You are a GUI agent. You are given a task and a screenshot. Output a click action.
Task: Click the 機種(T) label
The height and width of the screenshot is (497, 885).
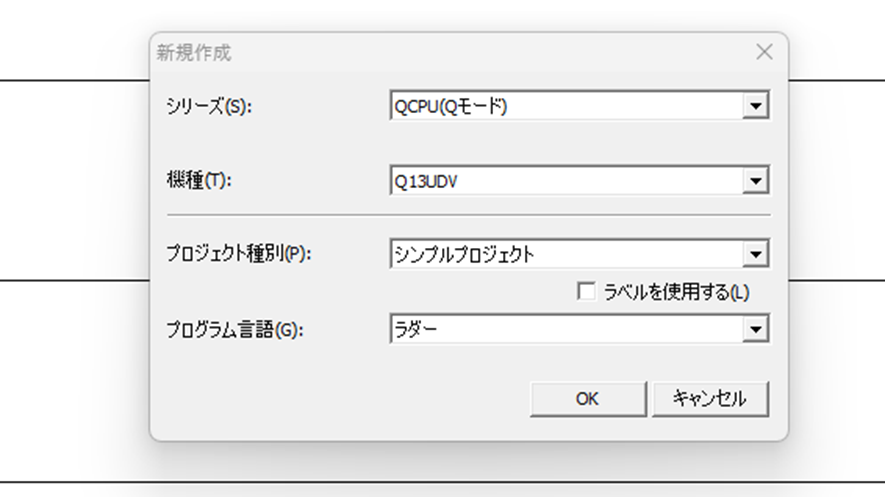point(199,181)
